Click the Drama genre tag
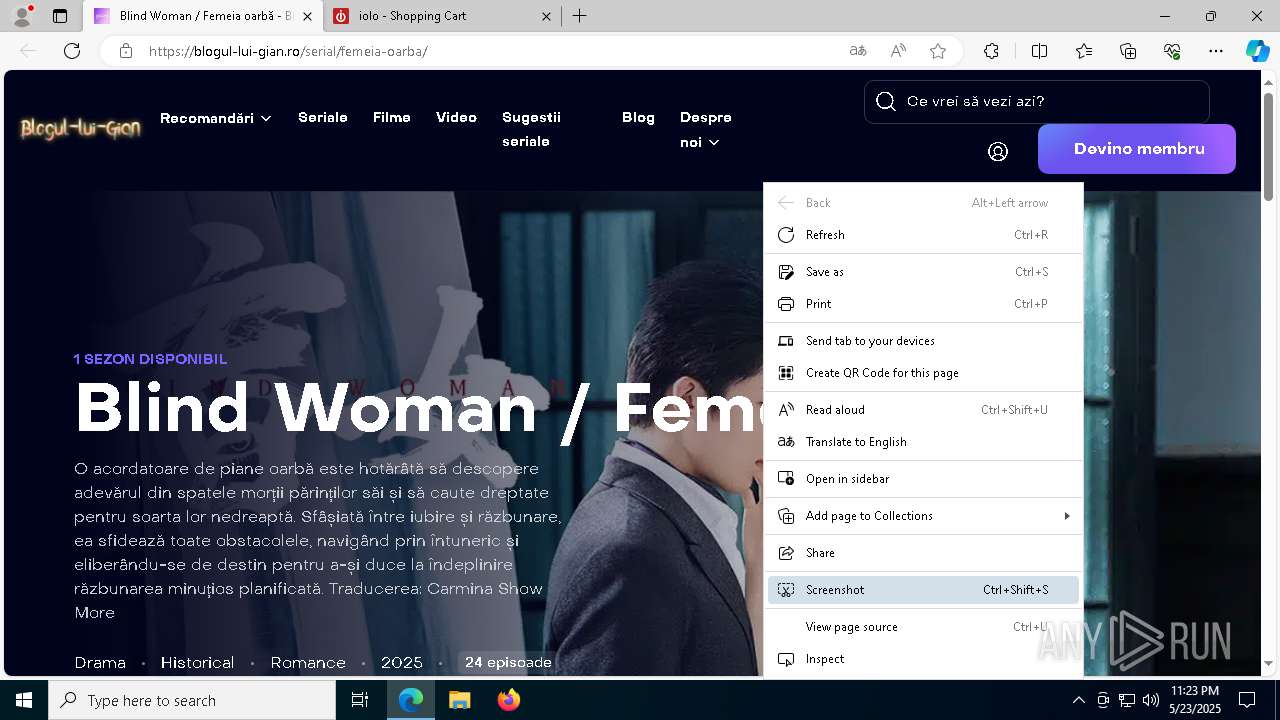This screenshot has height=720, width=1280. [100, 663]
